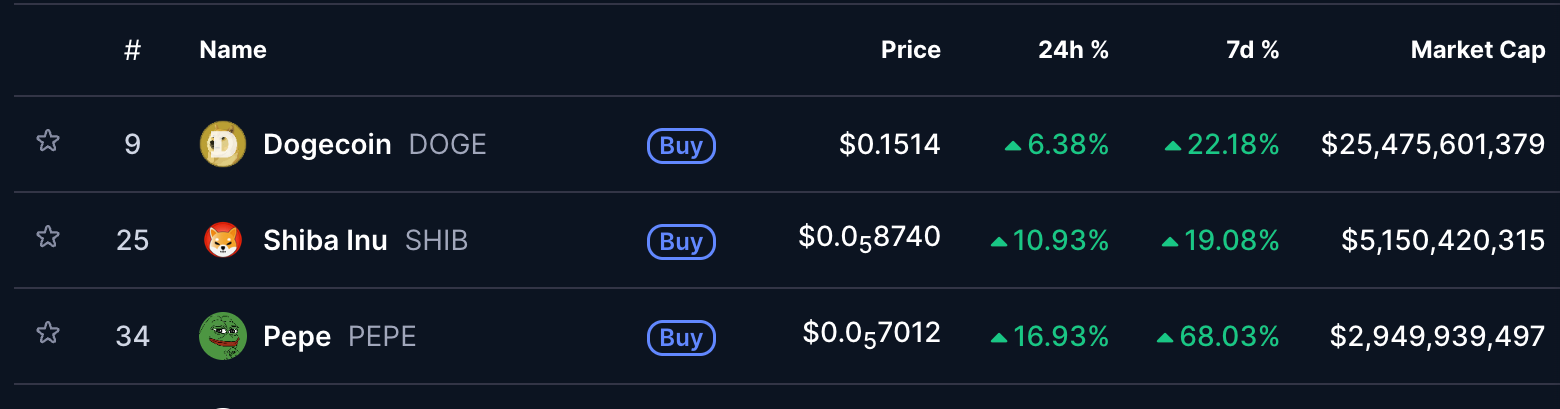Screen dimensions: 1560x409
Task: Add Pepe to watchlist with star
Action: click(47, 333)
